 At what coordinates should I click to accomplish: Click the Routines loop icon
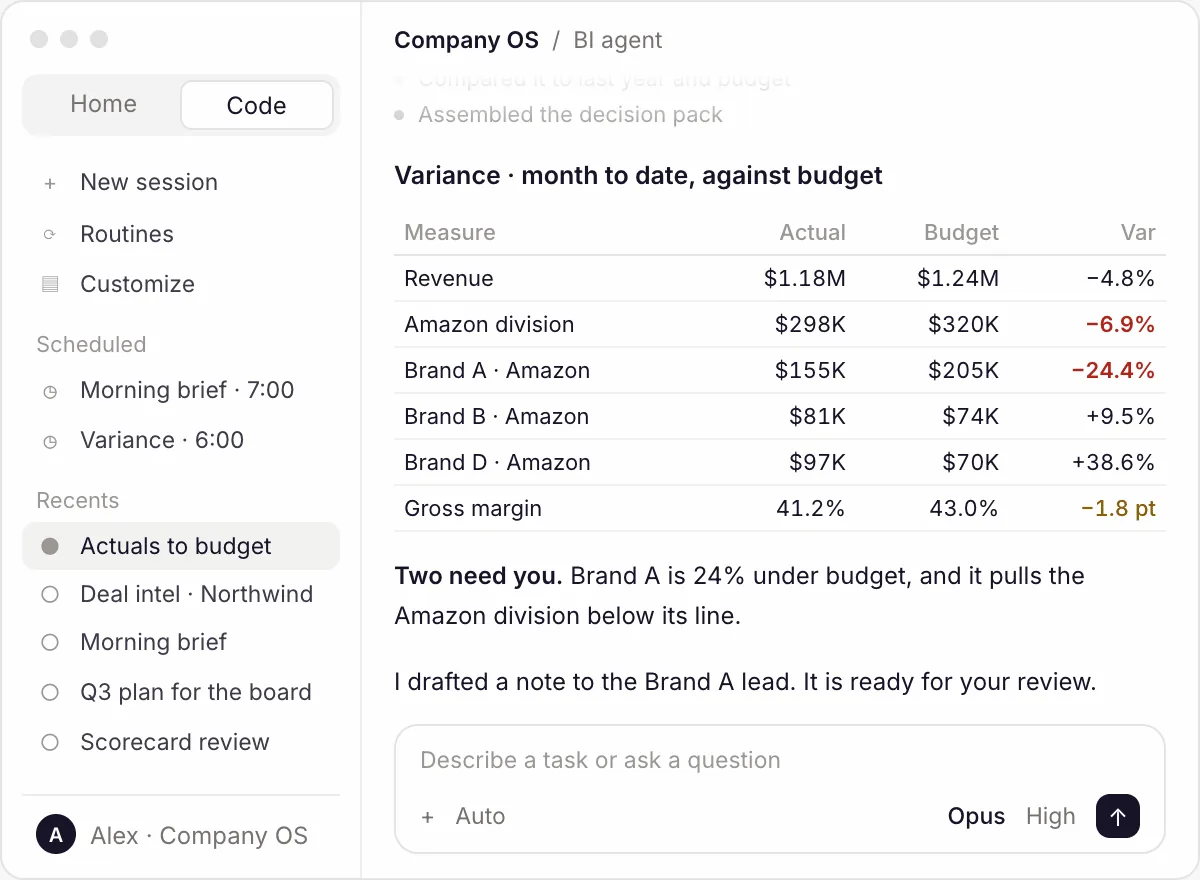[50, 235]
